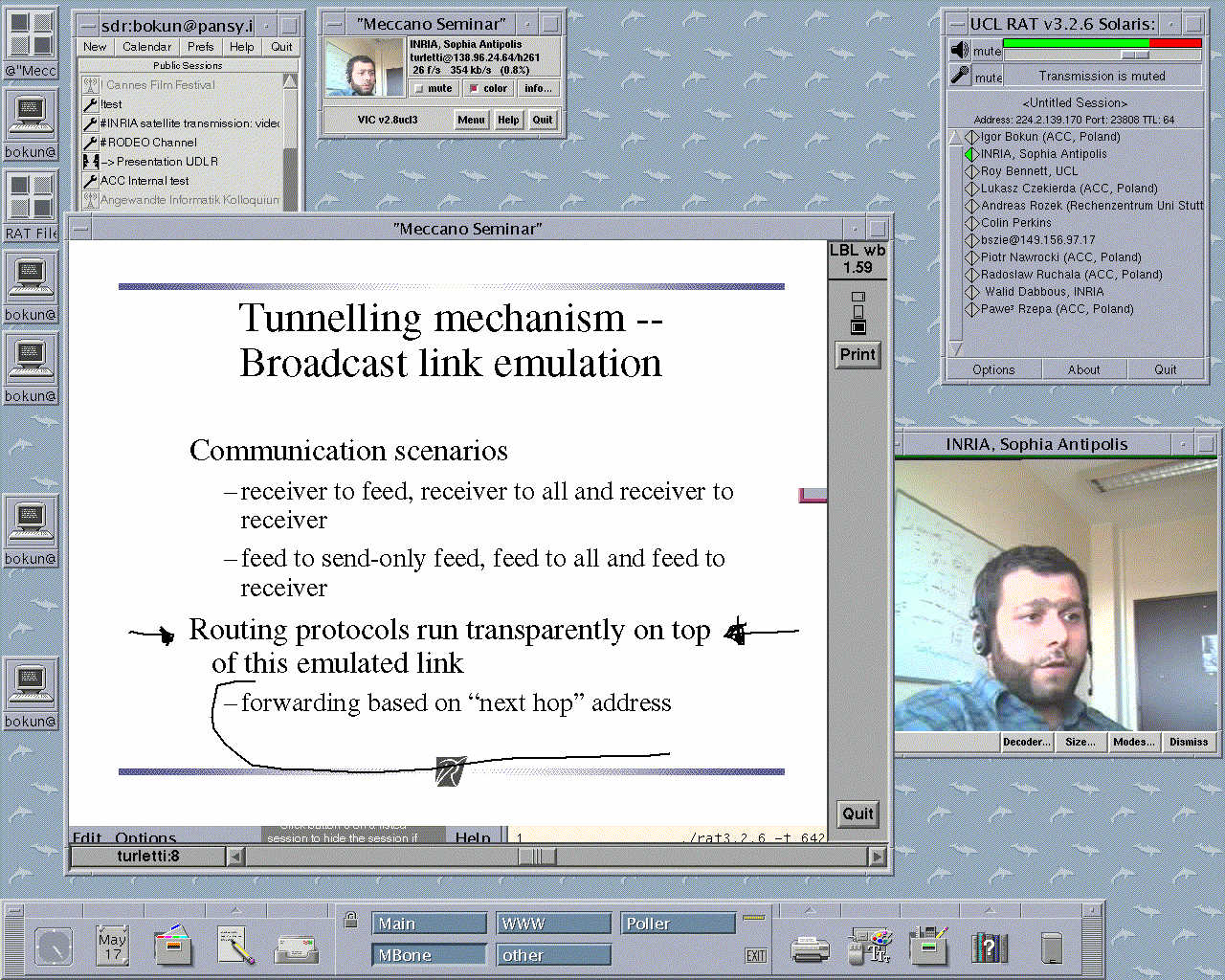Click the scroll-down arrow in the RAT participant list
The width and height of the screenshot is (1225, 980).
(x=955, y=349)
